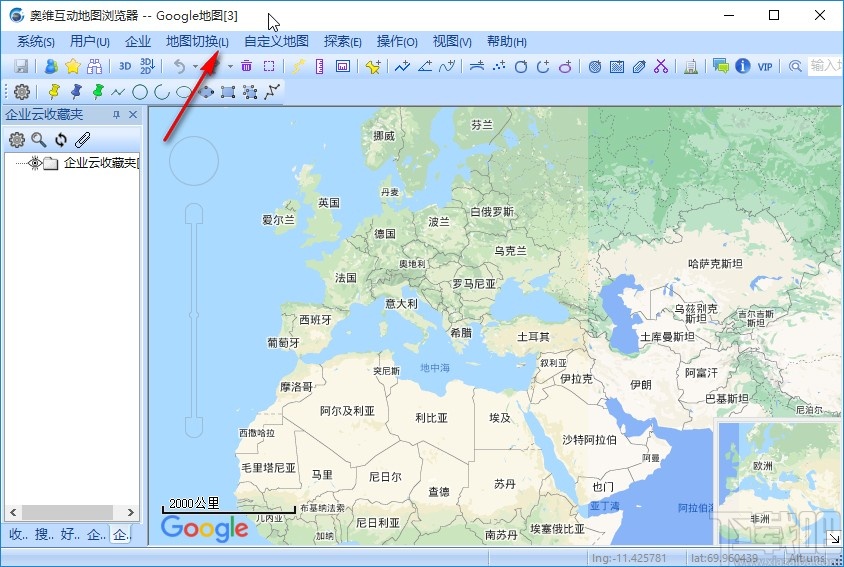Open the 探索(E) menu

(x=342, y=41)
